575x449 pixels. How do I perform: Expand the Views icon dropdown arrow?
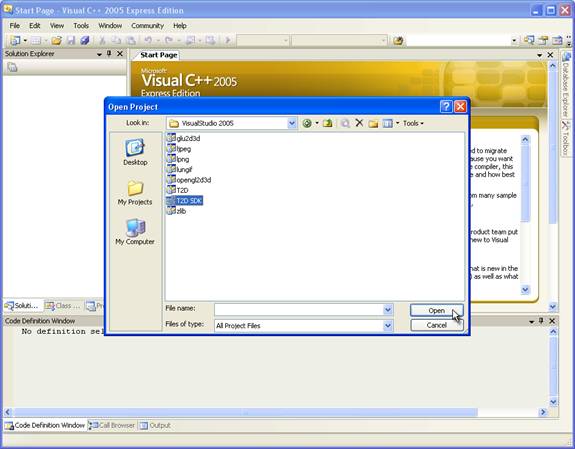click(x=397, y=123)
